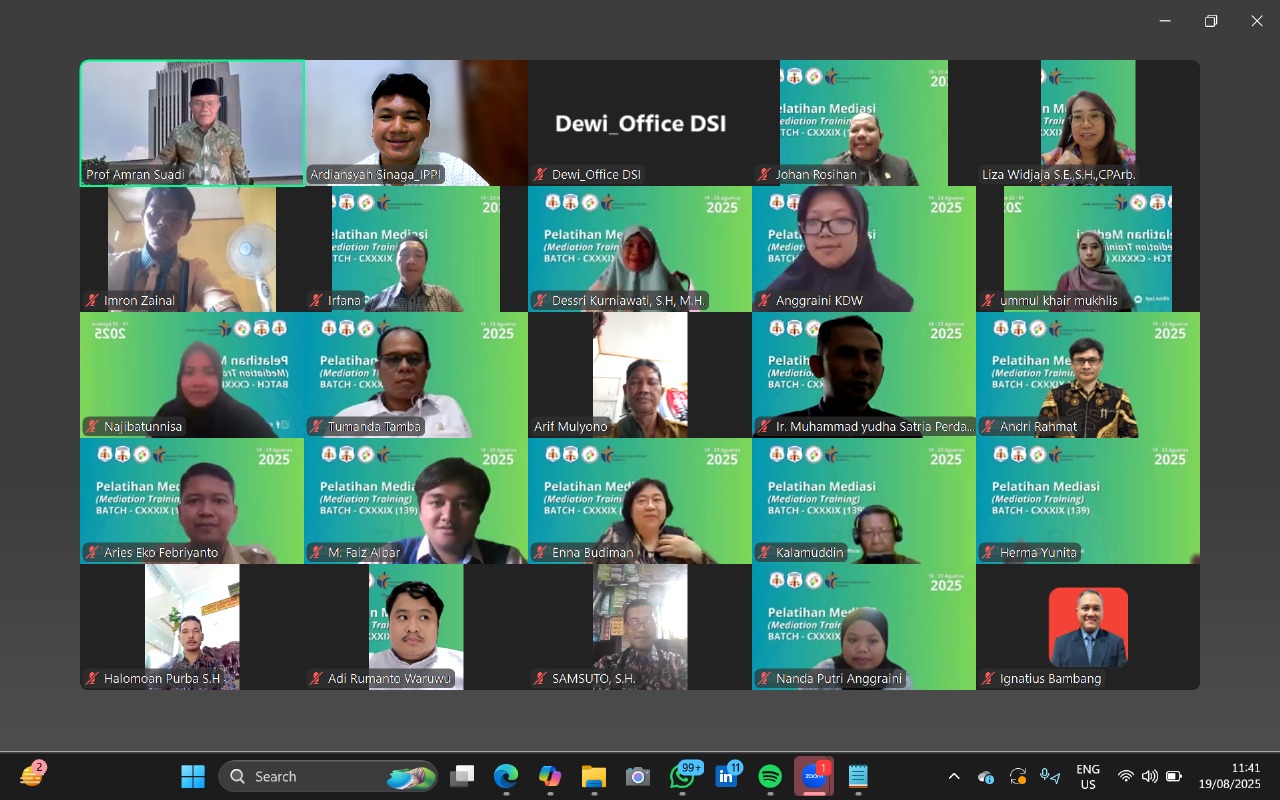
Task: Open File Explorer from the taskbar
Action: 593,776
